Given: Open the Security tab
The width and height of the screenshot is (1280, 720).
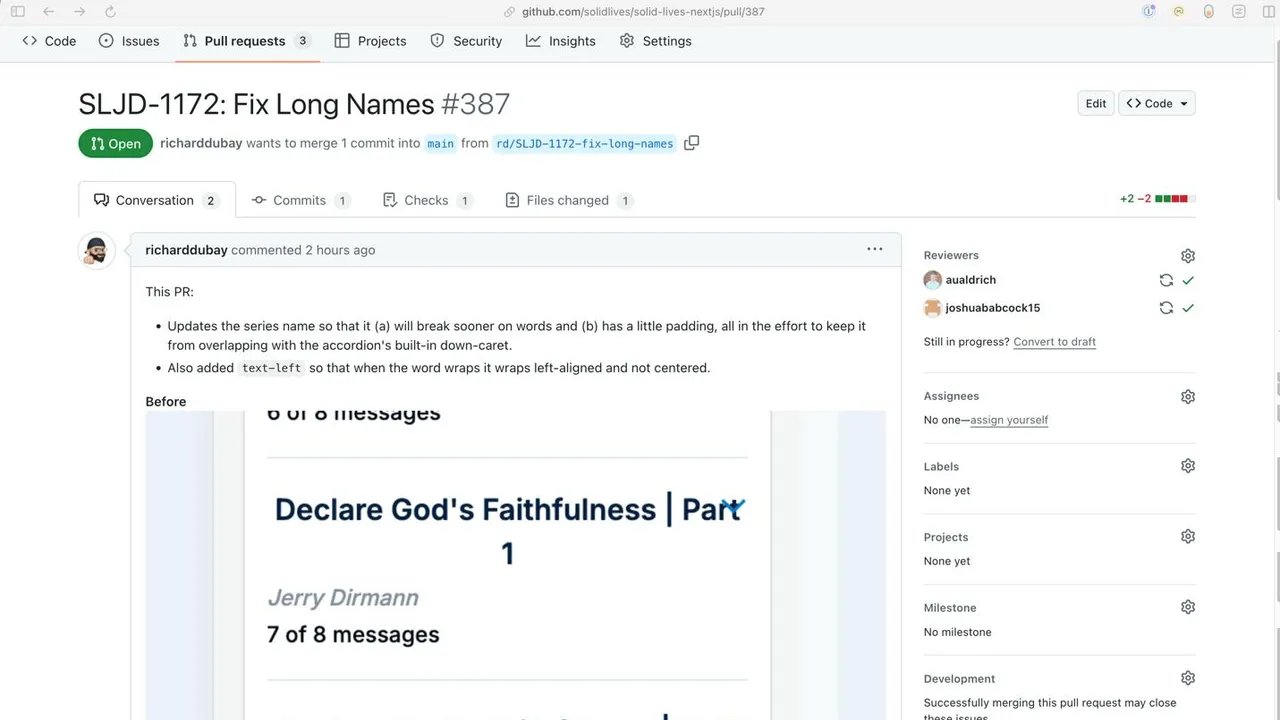Looking at the screenshot, I should [x=466, y=41].
